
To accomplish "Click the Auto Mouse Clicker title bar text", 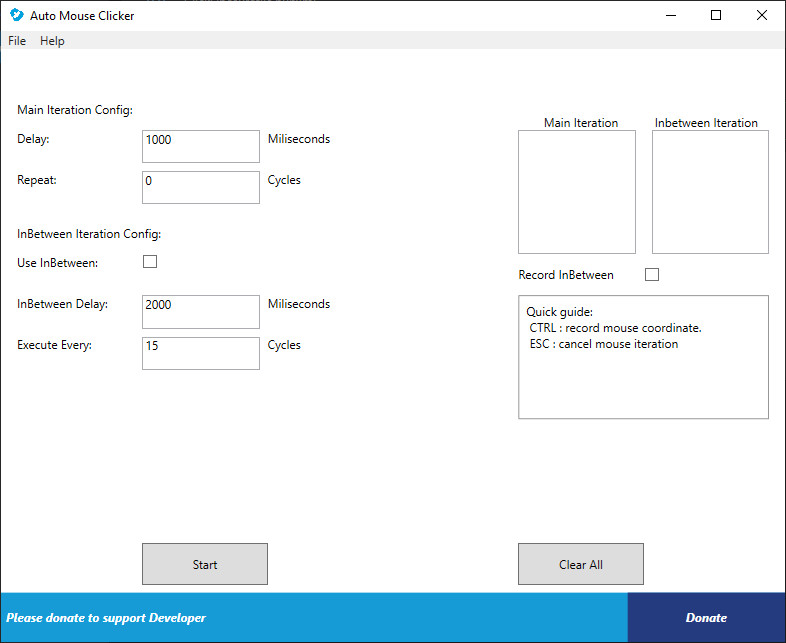I will click(x=82, y=16).
